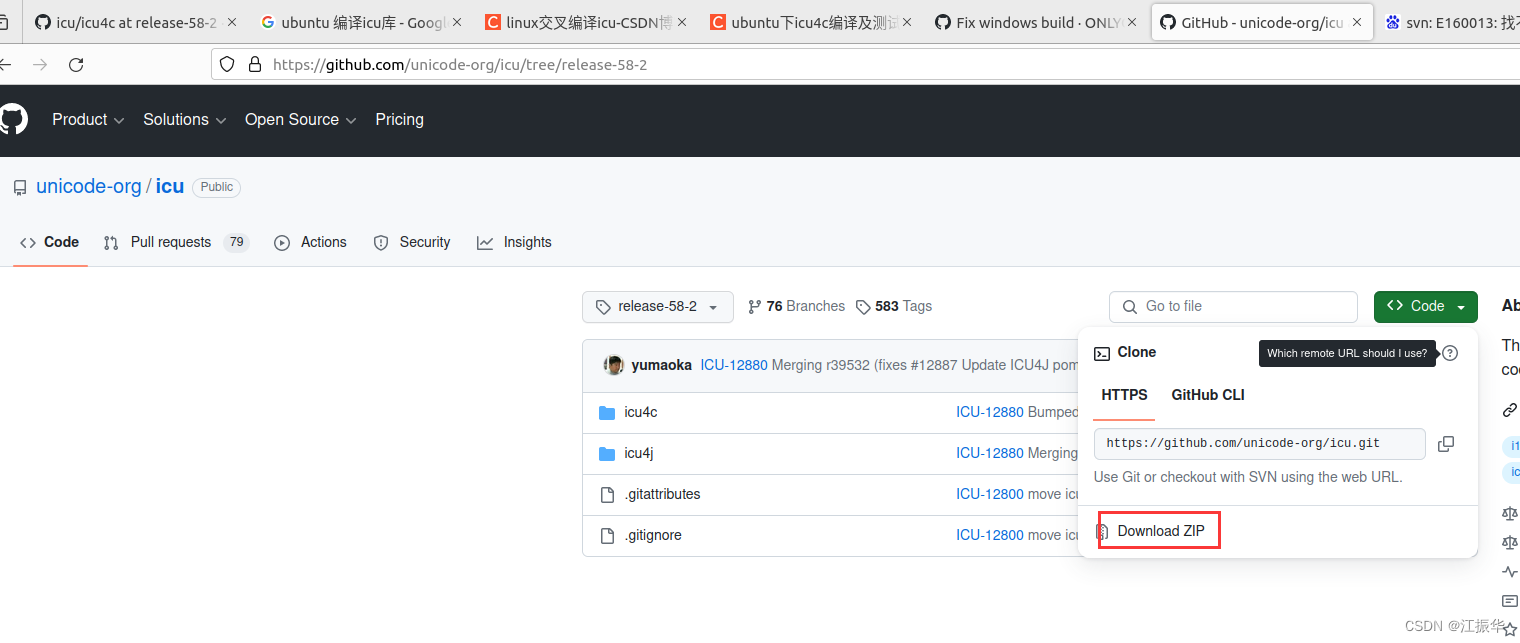Click the repository icon beside unicode-org
This screenshot has width=1520, height=643.
pos(20,187)
